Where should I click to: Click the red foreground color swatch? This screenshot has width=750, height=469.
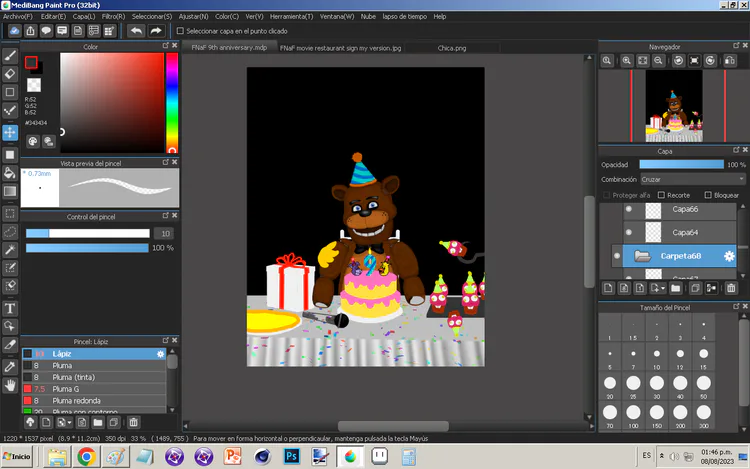click(x=31, y=62)
